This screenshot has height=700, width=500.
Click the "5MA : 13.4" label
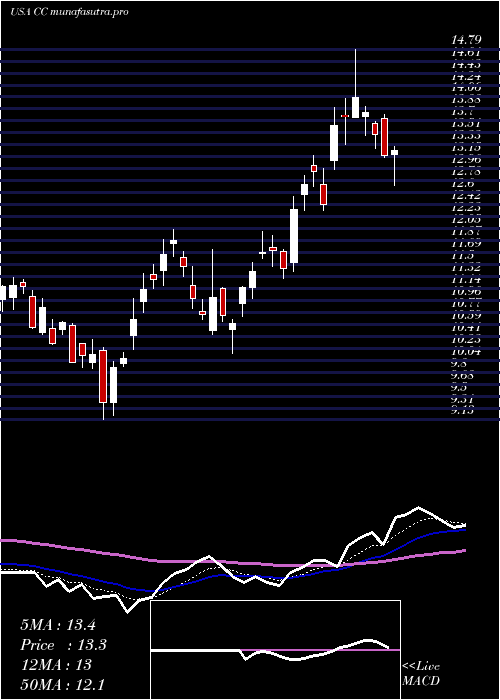point(58,625)
